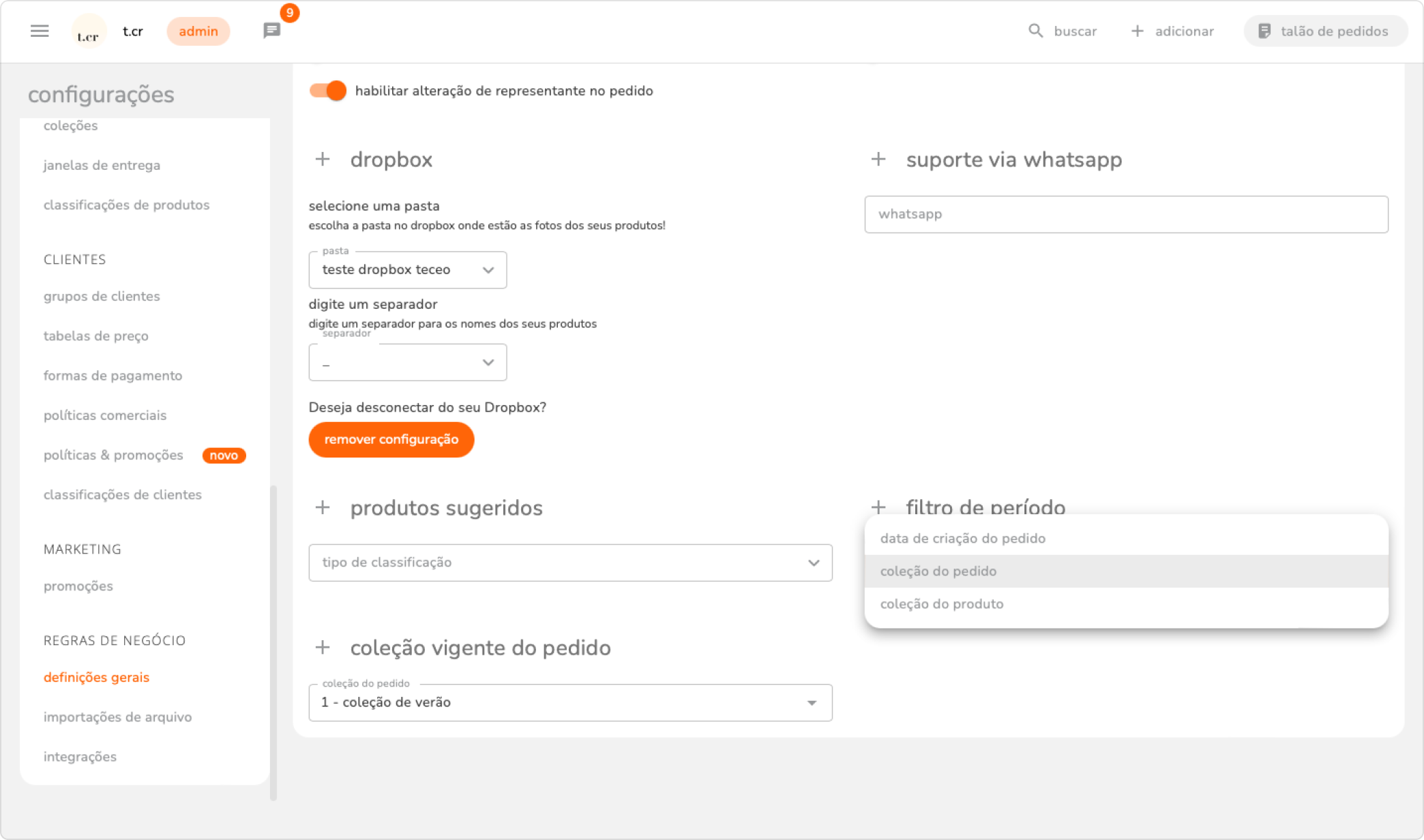Choose coleção do produto option

pos(941,604)
